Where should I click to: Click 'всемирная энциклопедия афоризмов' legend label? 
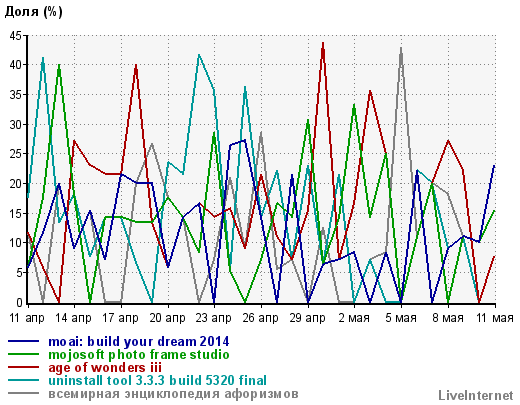coord(173,394)
